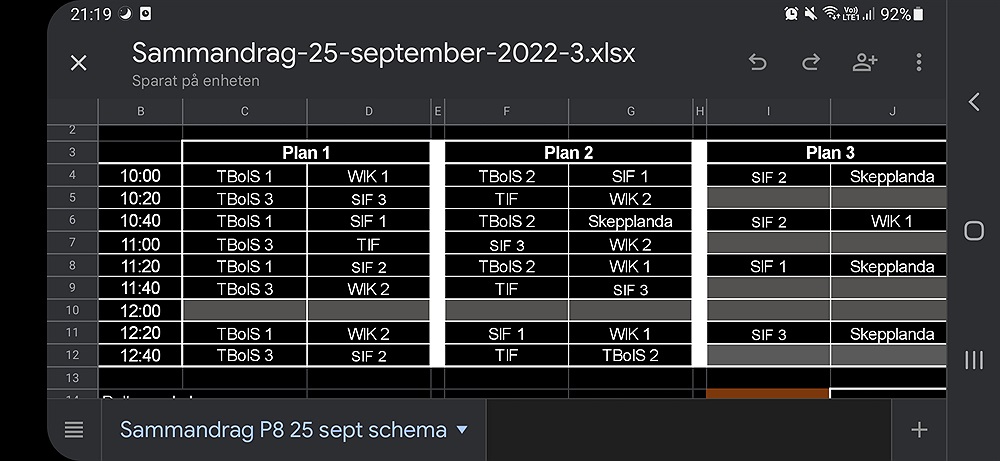Tap the Android home navigation button
1000x461 pixels.
tap(974, 230)
